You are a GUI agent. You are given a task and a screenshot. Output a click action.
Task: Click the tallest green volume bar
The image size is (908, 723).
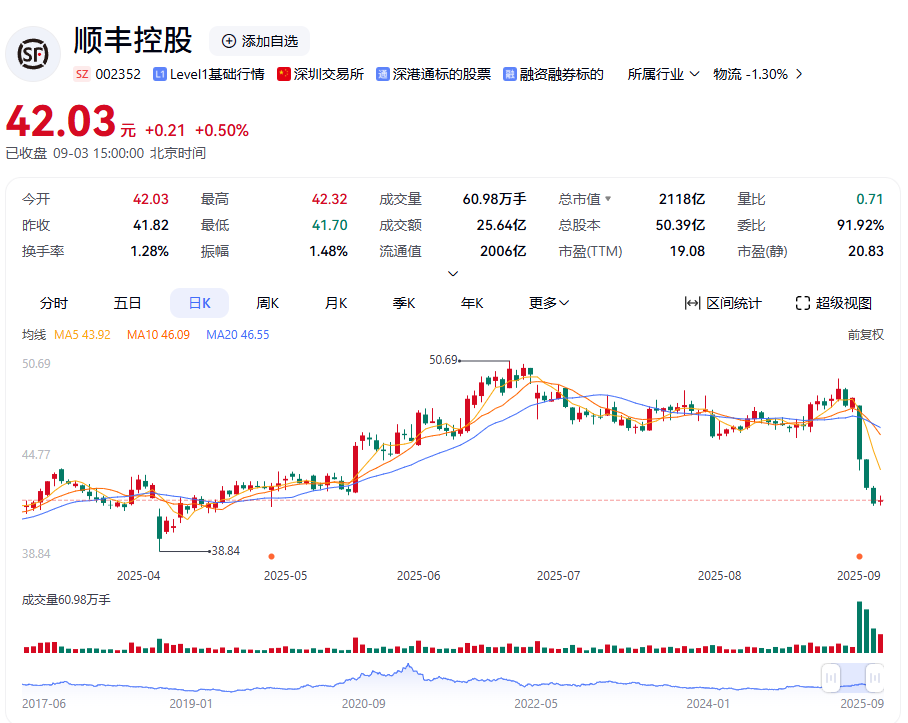click(x=859, y=627)
